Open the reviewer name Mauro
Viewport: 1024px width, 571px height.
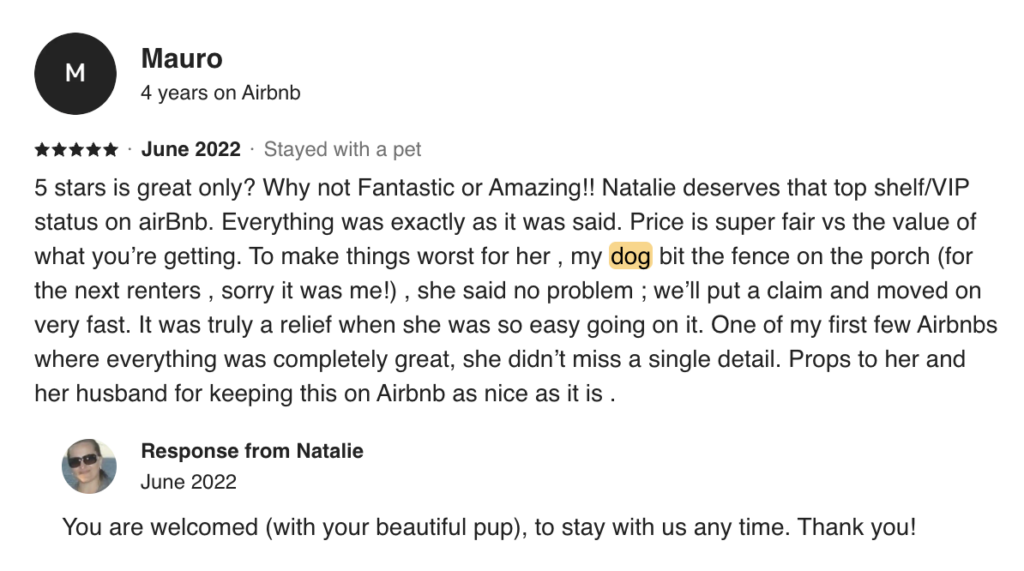click(x=180, y=58)
